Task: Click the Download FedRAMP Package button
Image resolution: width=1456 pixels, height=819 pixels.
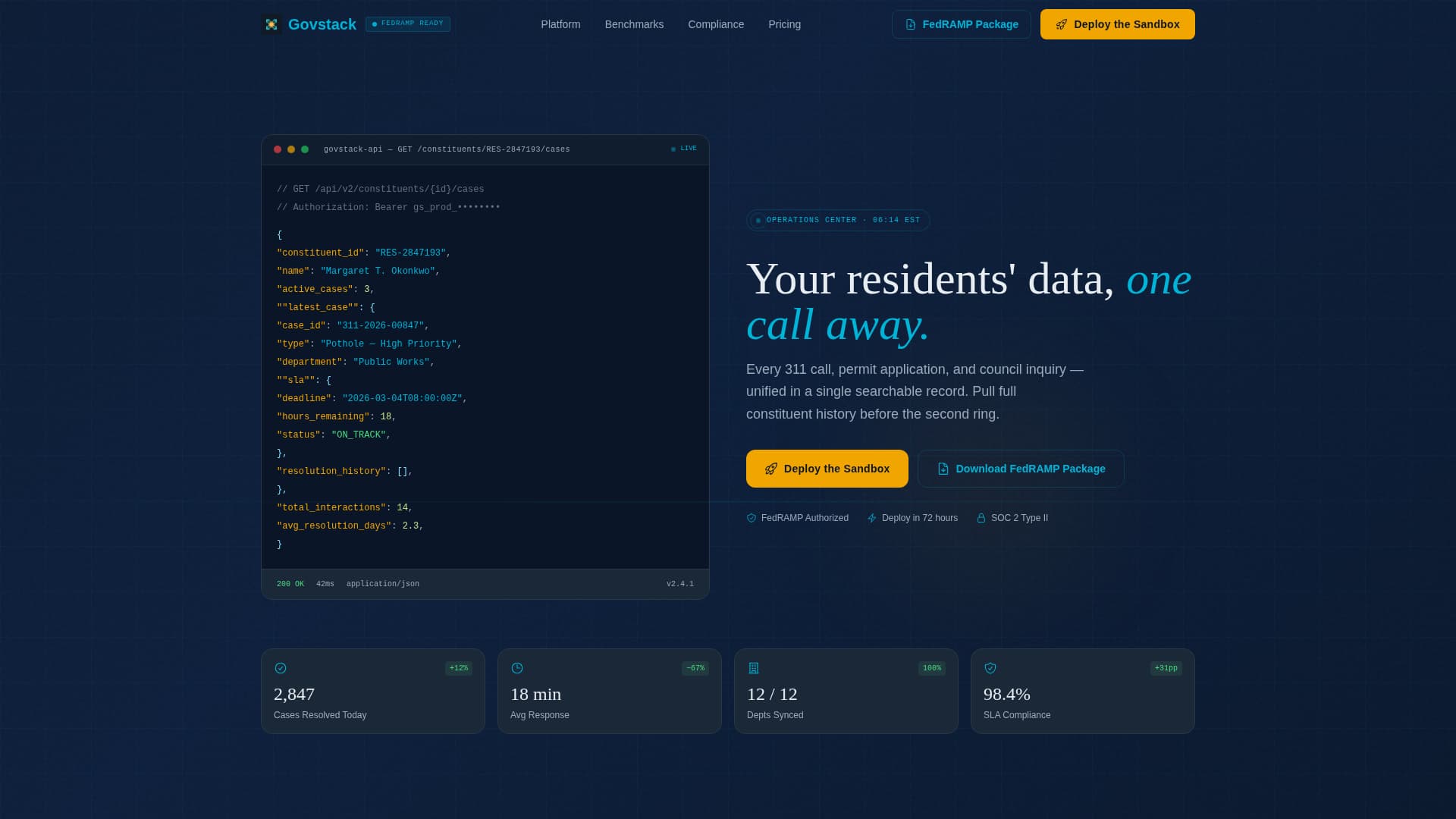Action: tap(1021, 469)
